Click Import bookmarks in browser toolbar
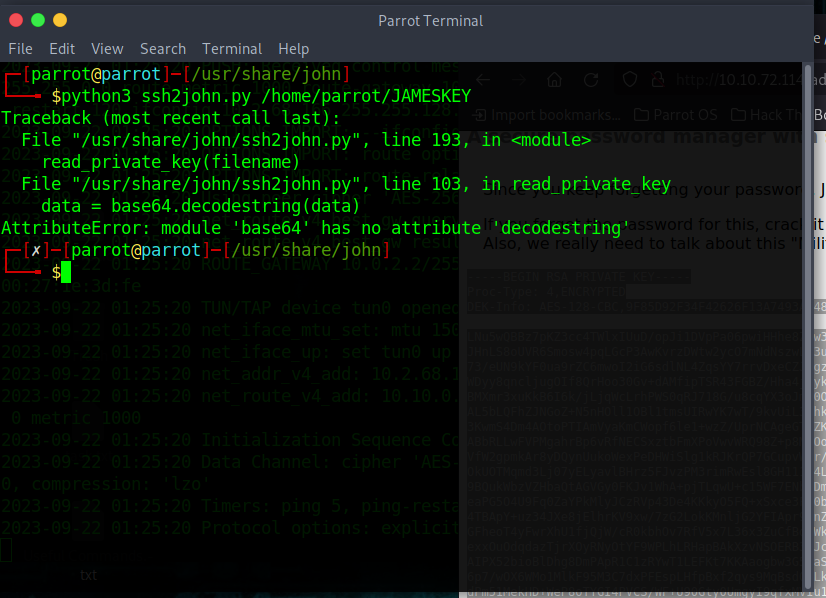 click(546, 115)
